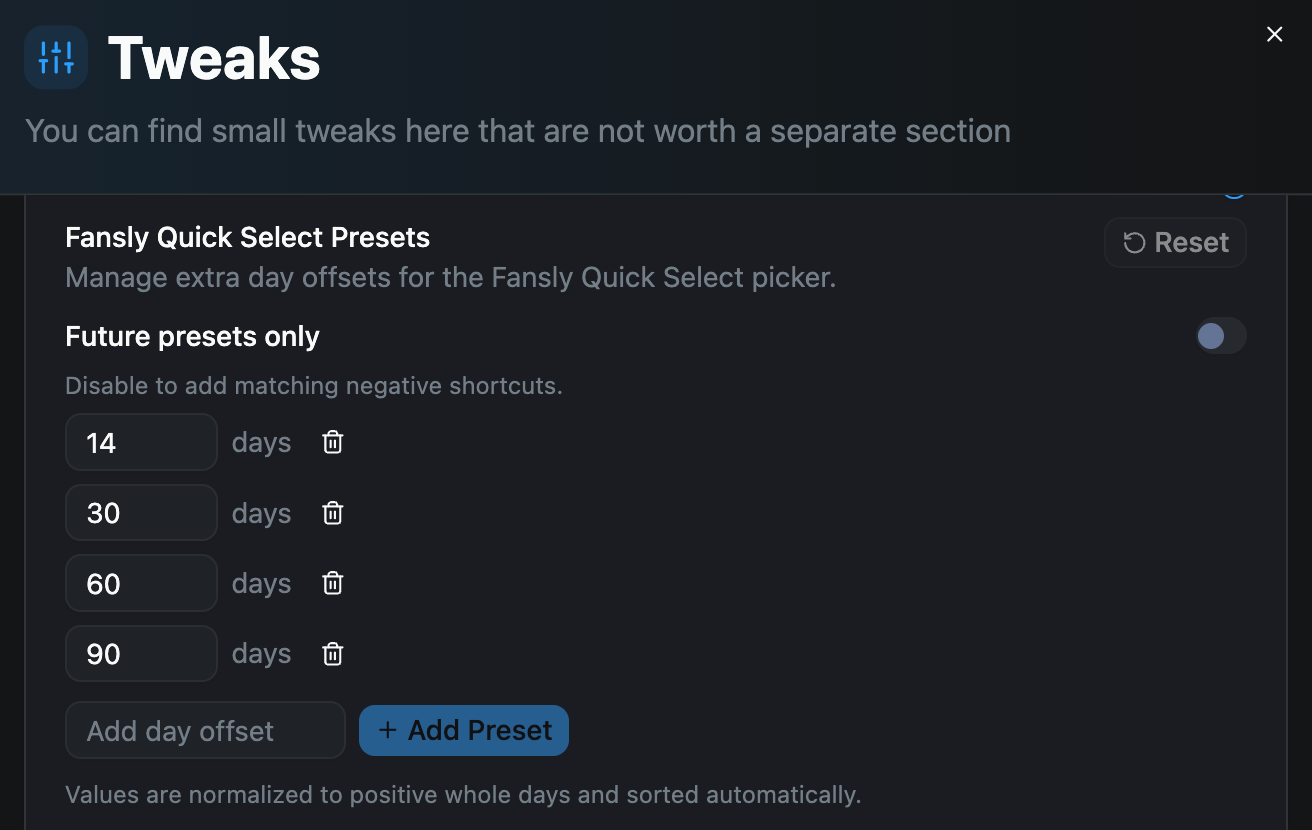Screen dimensions: 1312x830
Task: Toggle the Future presets only switch
Action: coord(1220,336)
